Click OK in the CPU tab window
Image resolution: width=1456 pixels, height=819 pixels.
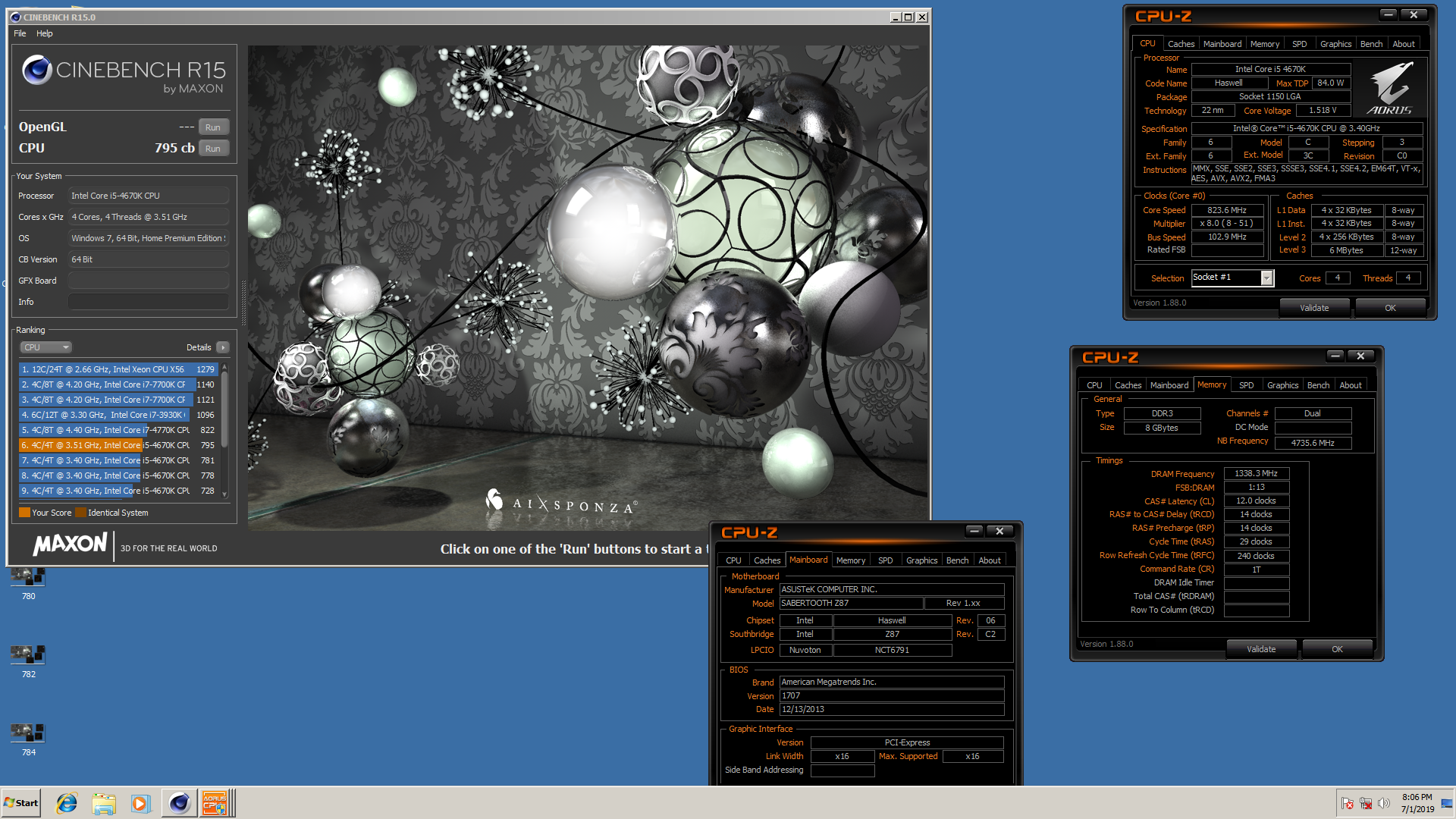pos(1390,308)
